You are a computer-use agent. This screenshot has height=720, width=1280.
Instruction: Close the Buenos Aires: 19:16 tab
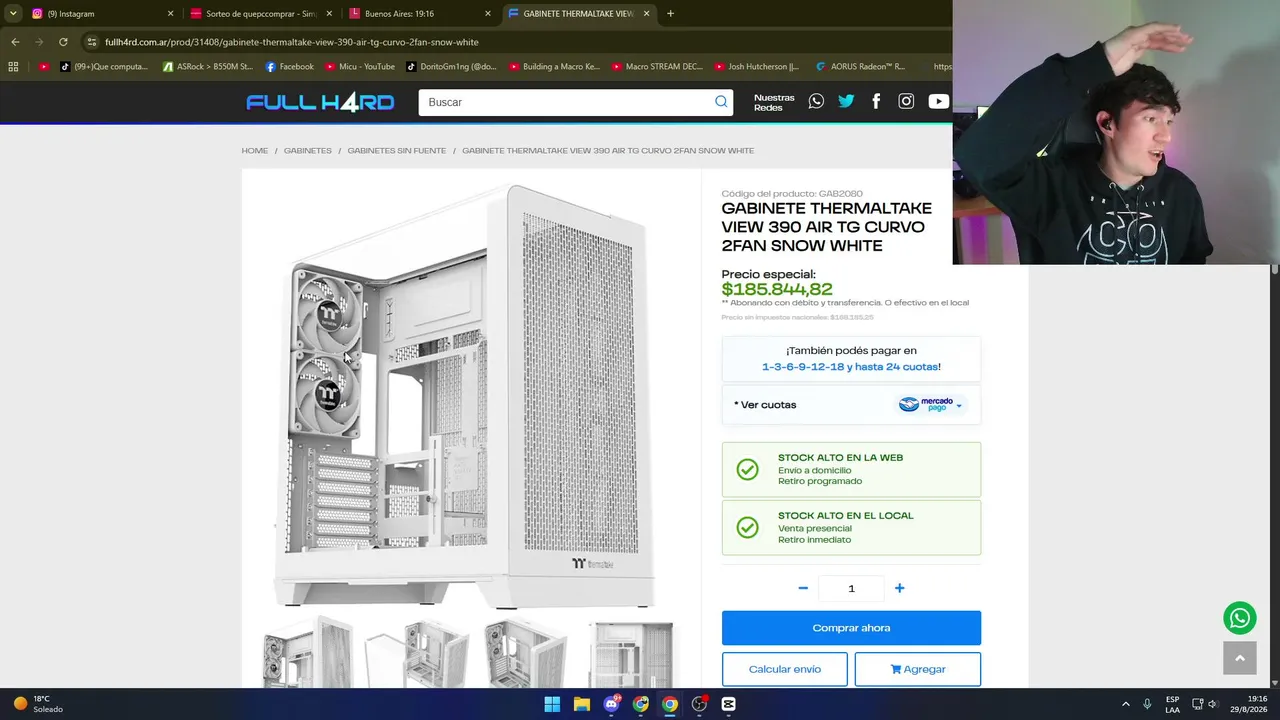[488, 14]
